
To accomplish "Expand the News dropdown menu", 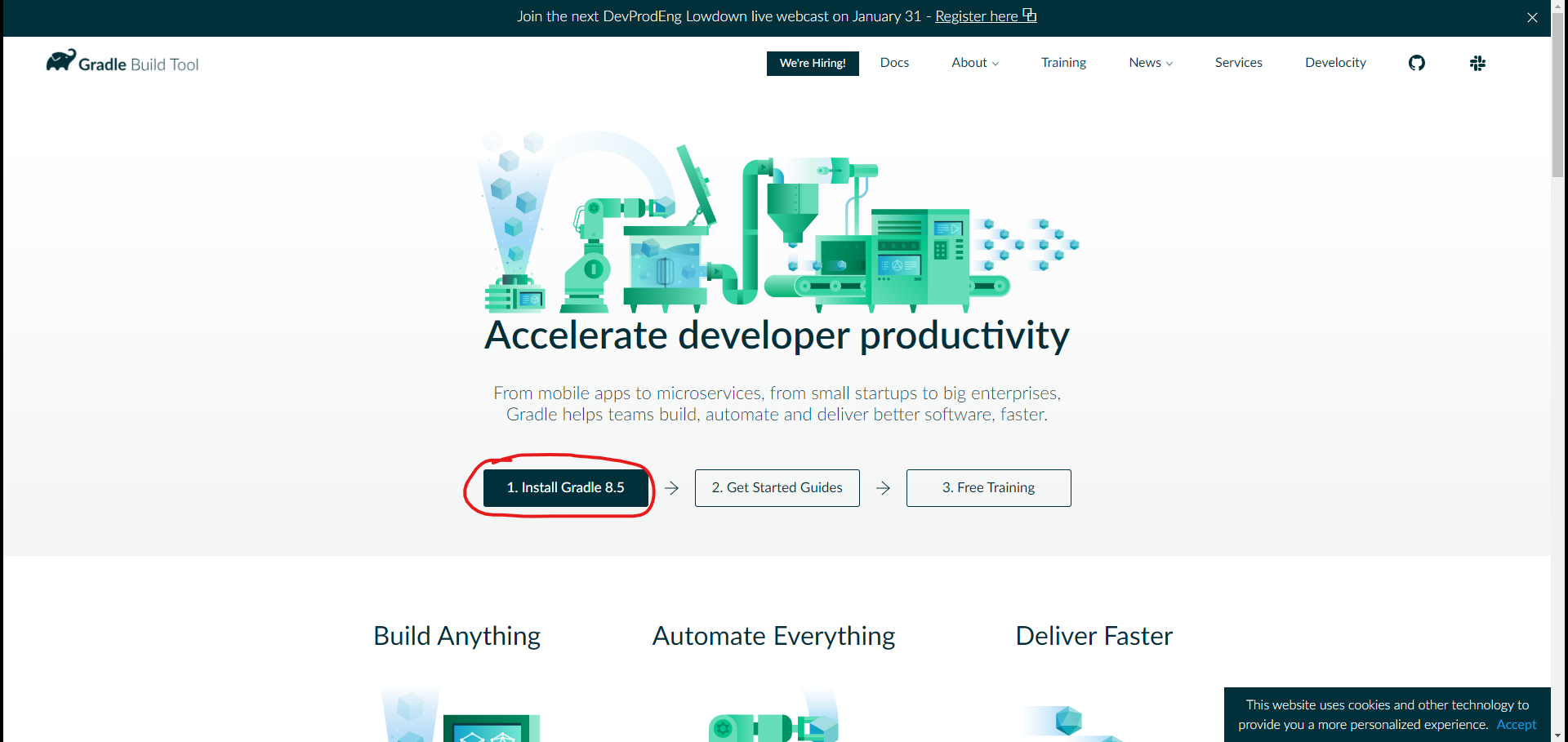I will click(1151, 63).
